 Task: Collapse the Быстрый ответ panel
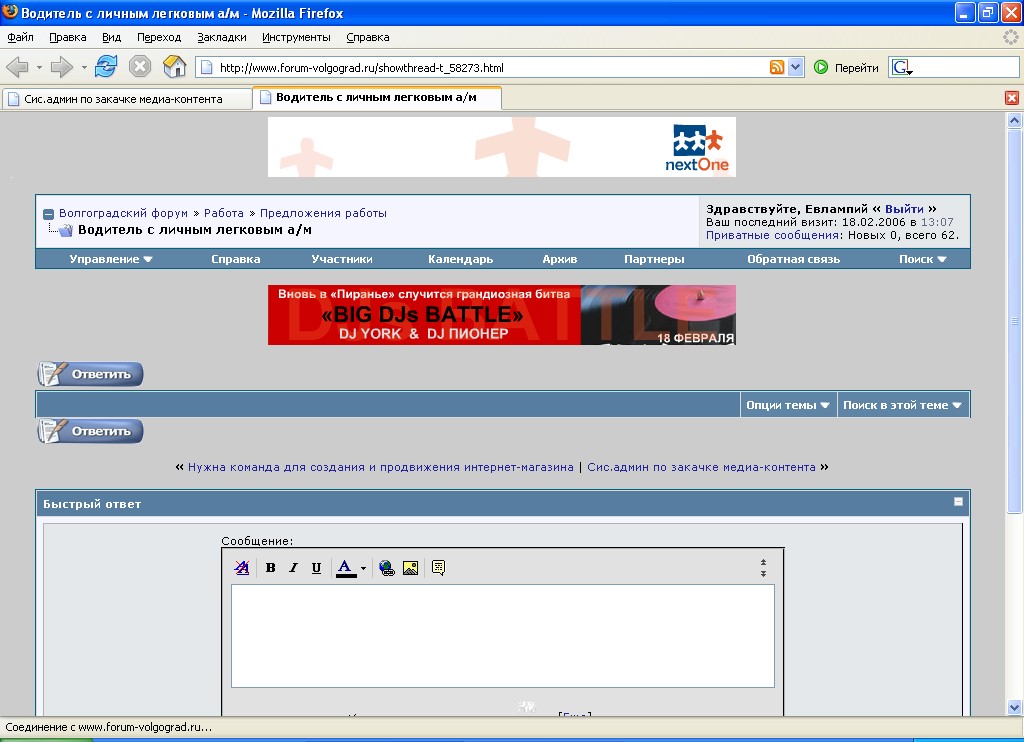pyautogui.click(x=958, y=502)
